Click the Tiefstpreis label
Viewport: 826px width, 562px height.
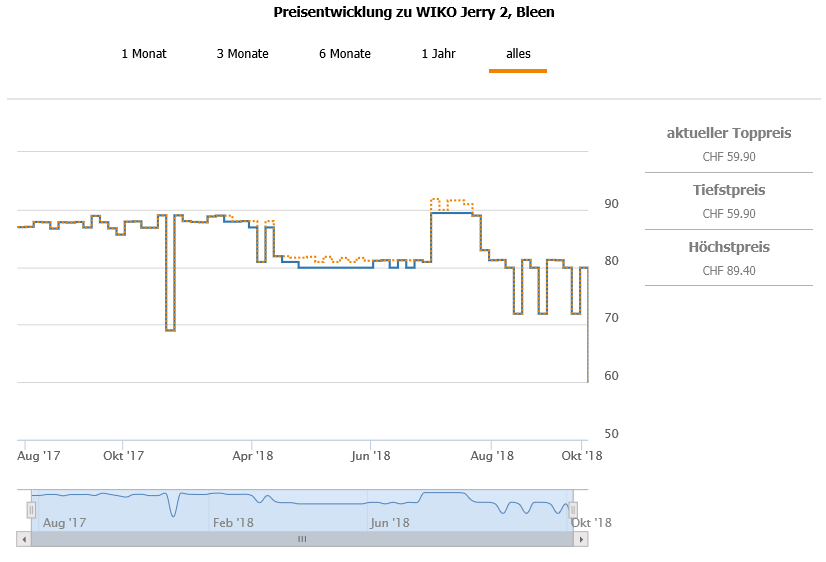coord(729,190)
